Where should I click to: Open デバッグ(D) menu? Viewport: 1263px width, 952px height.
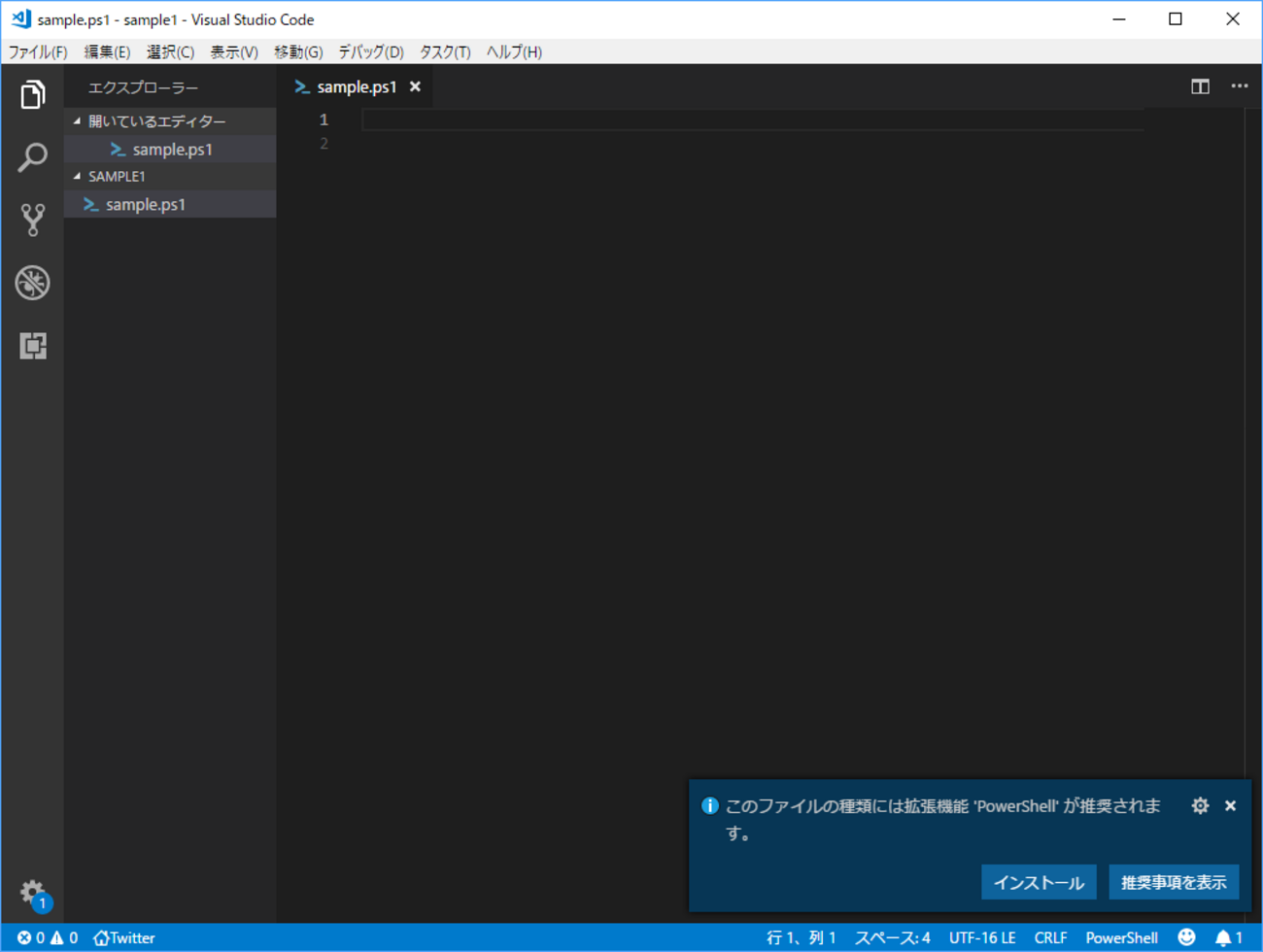371,51
